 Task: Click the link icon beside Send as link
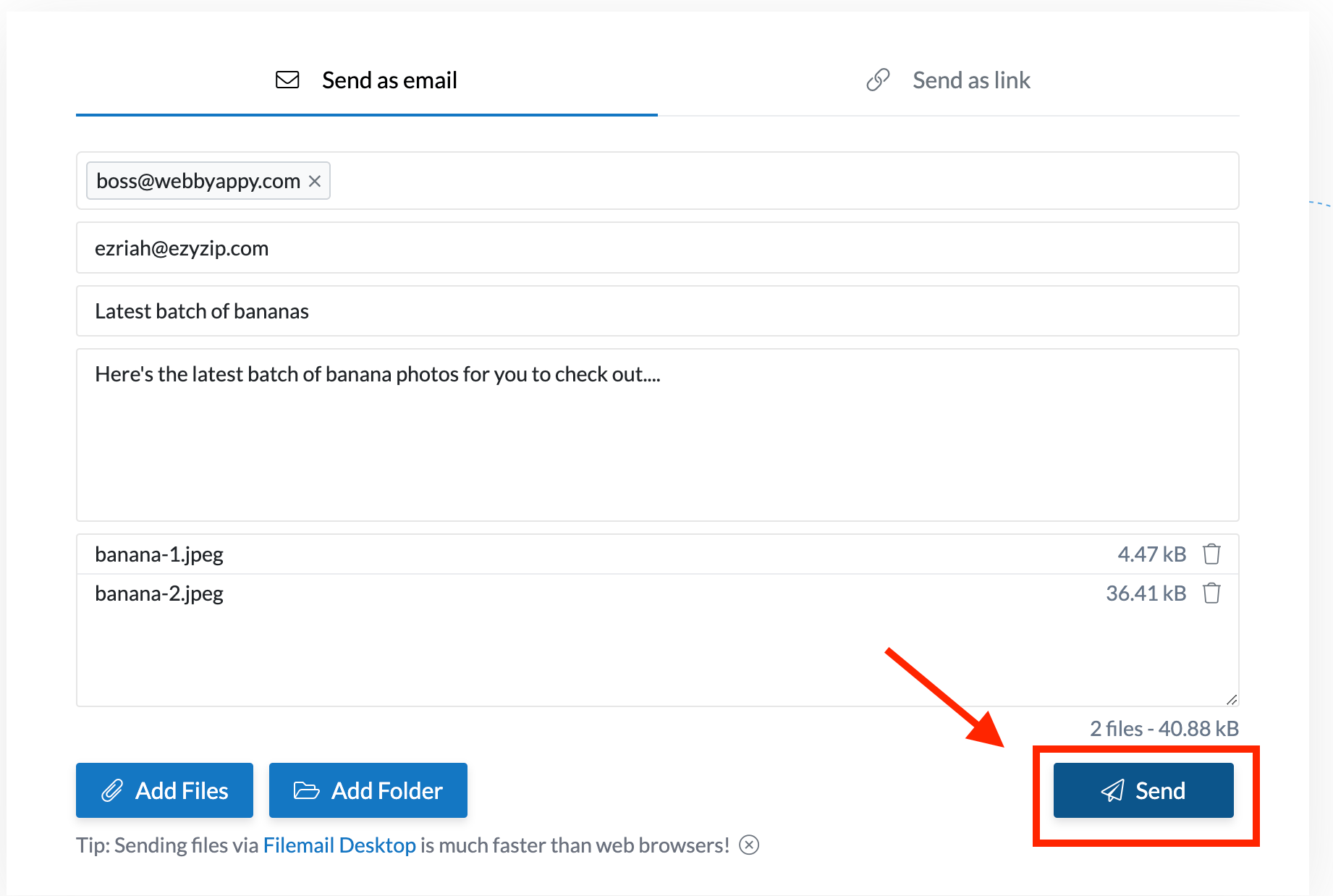[x=877, y=79]
